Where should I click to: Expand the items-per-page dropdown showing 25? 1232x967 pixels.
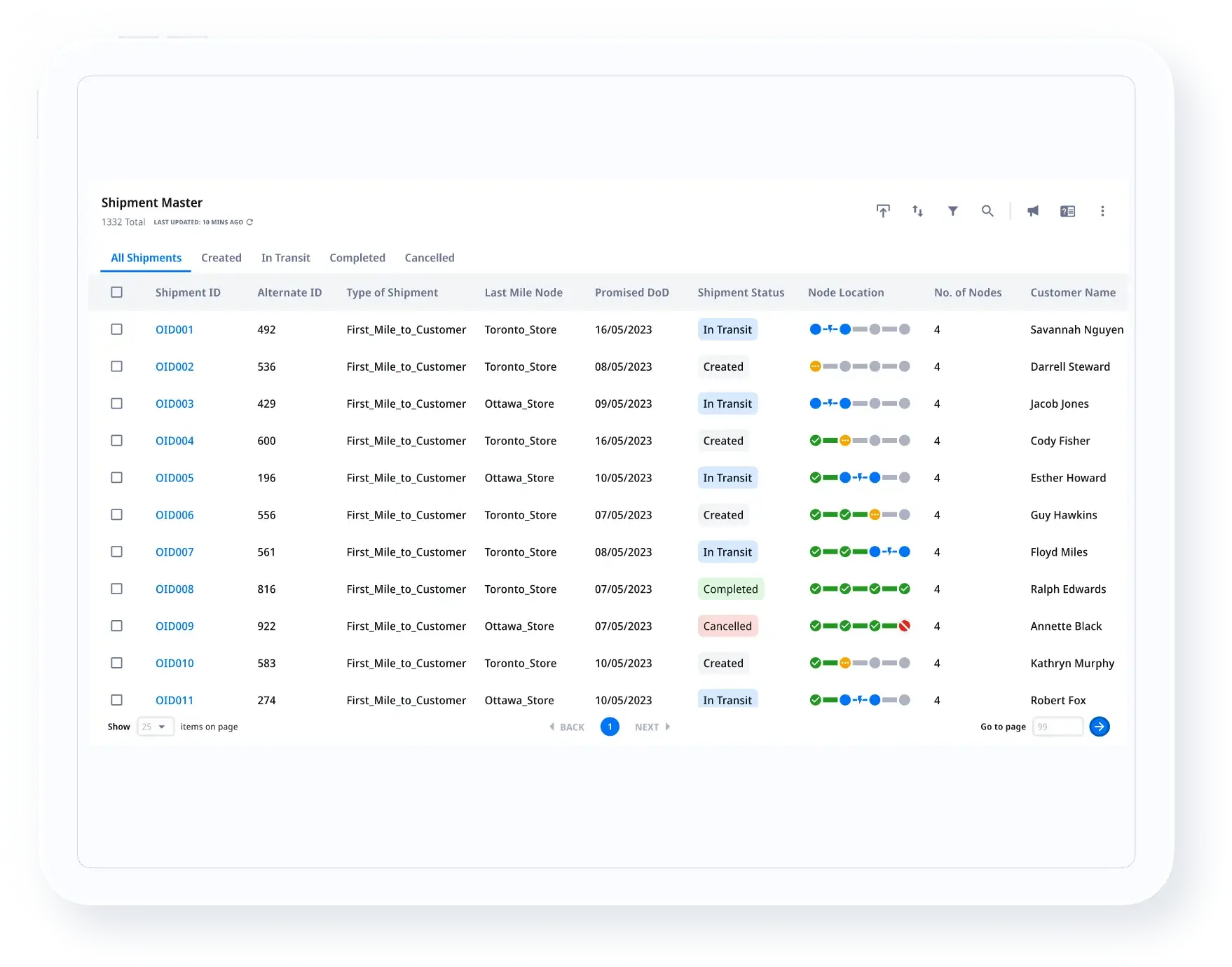(x=155, y=727)
